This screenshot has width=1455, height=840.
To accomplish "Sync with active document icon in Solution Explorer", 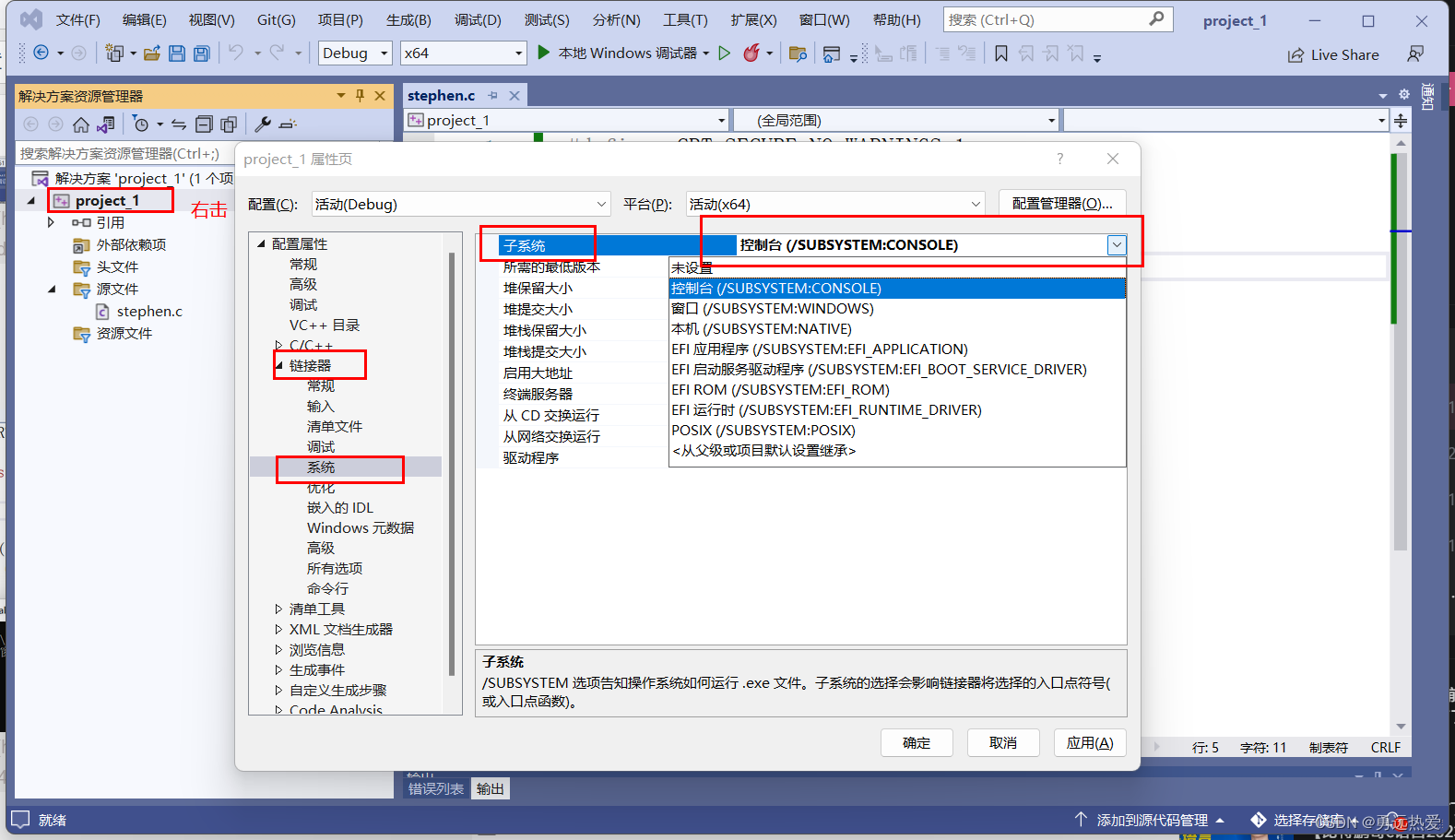I will click(179, 124).
